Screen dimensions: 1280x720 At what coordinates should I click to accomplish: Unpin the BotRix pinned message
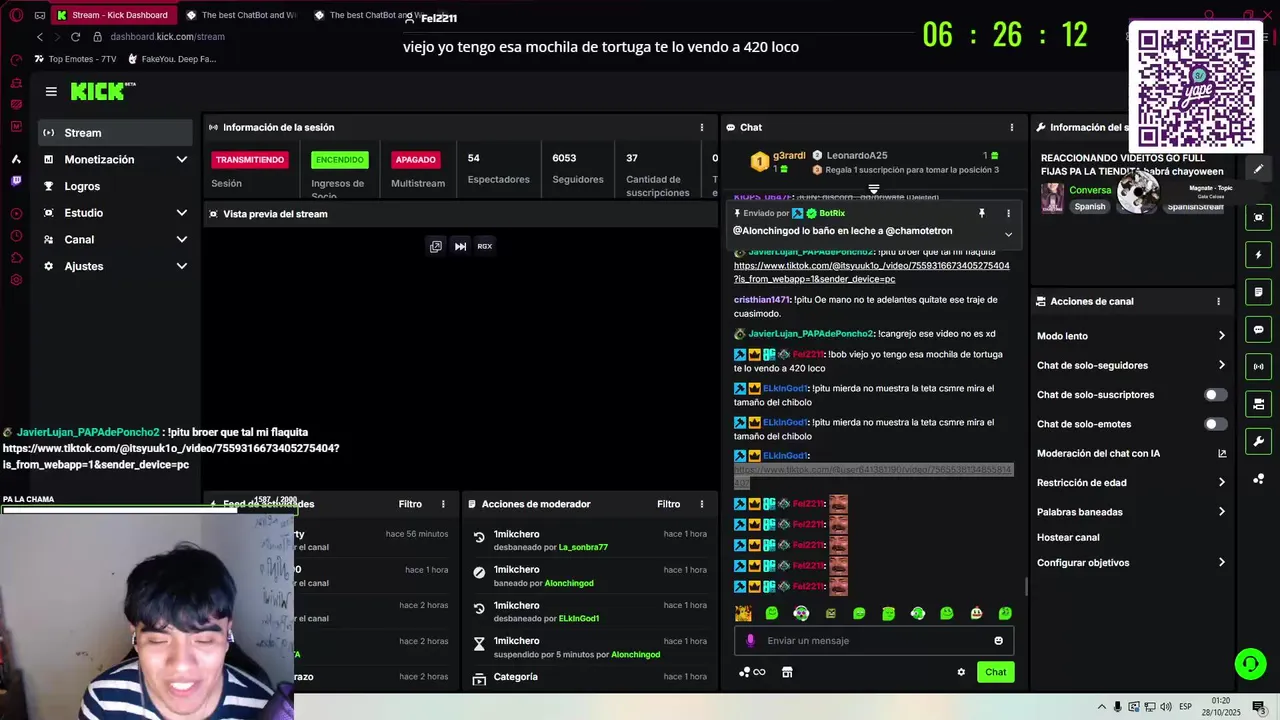982,213
